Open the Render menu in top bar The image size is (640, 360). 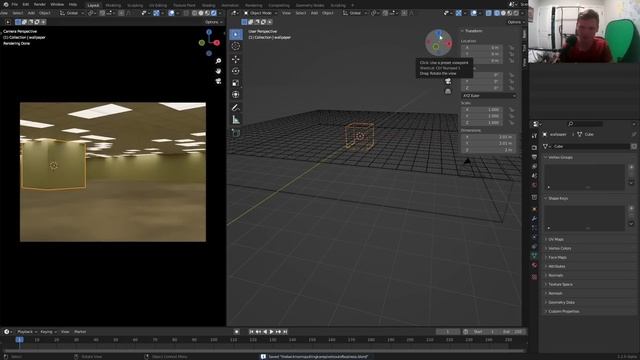tap(40, 4)
